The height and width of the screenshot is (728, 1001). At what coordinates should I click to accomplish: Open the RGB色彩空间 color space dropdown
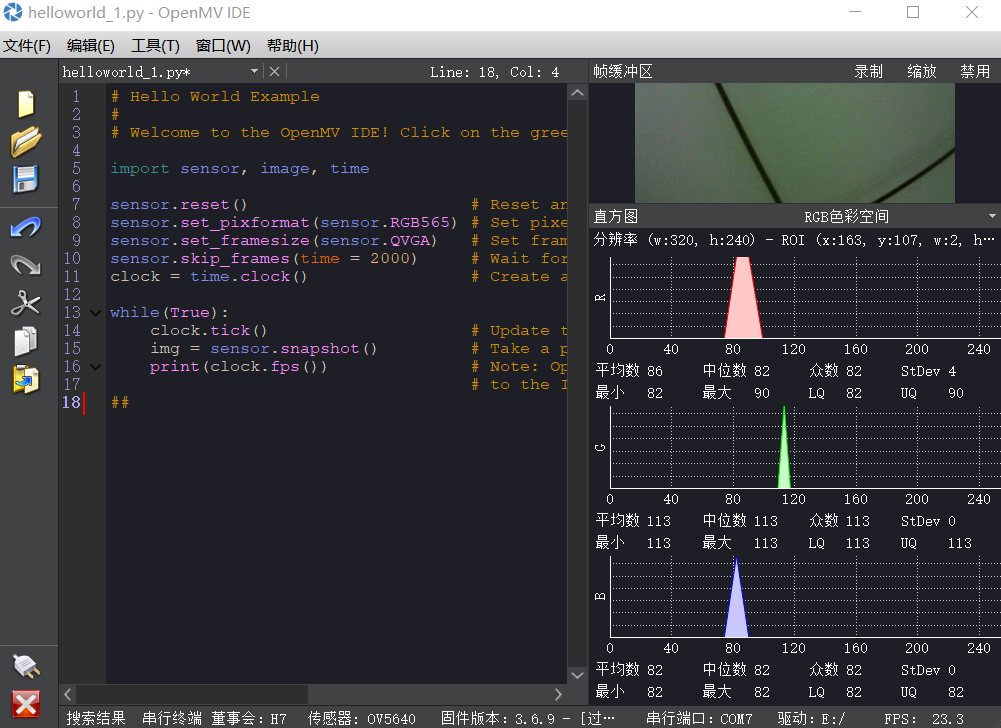[x=992, y=216]
